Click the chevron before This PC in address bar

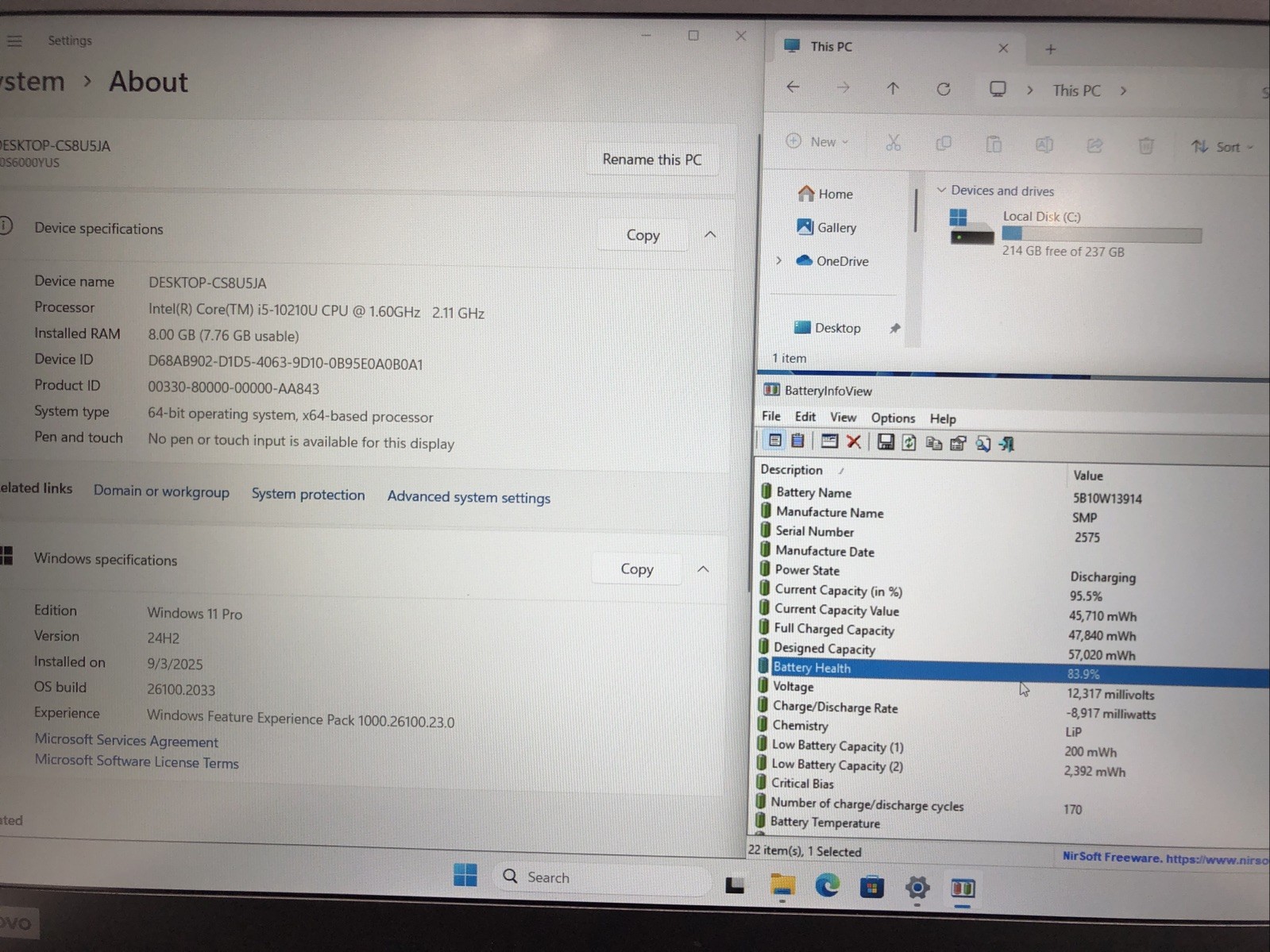[x=1029, y=90]
